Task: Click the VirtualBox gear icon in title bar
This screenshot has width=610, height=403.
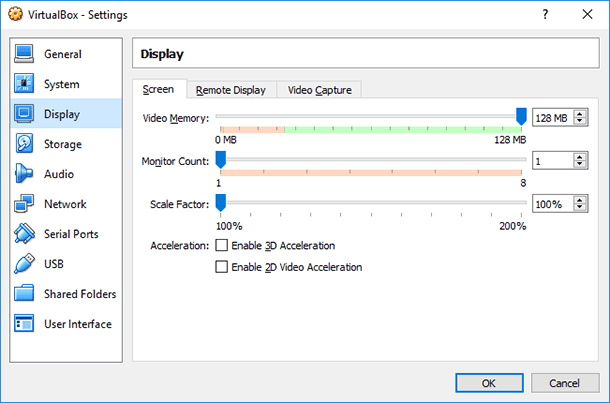Action: pyautogui.click(x=16, y=14)
